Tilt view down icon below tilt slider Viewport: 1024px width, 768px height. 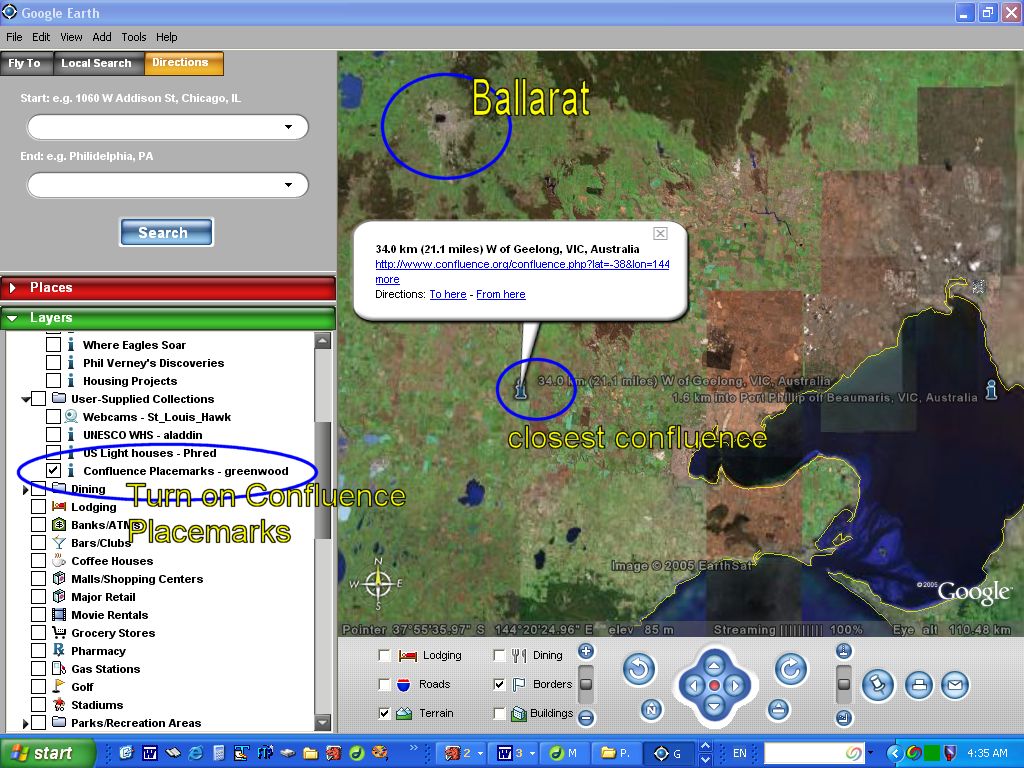tap(844, 718)
